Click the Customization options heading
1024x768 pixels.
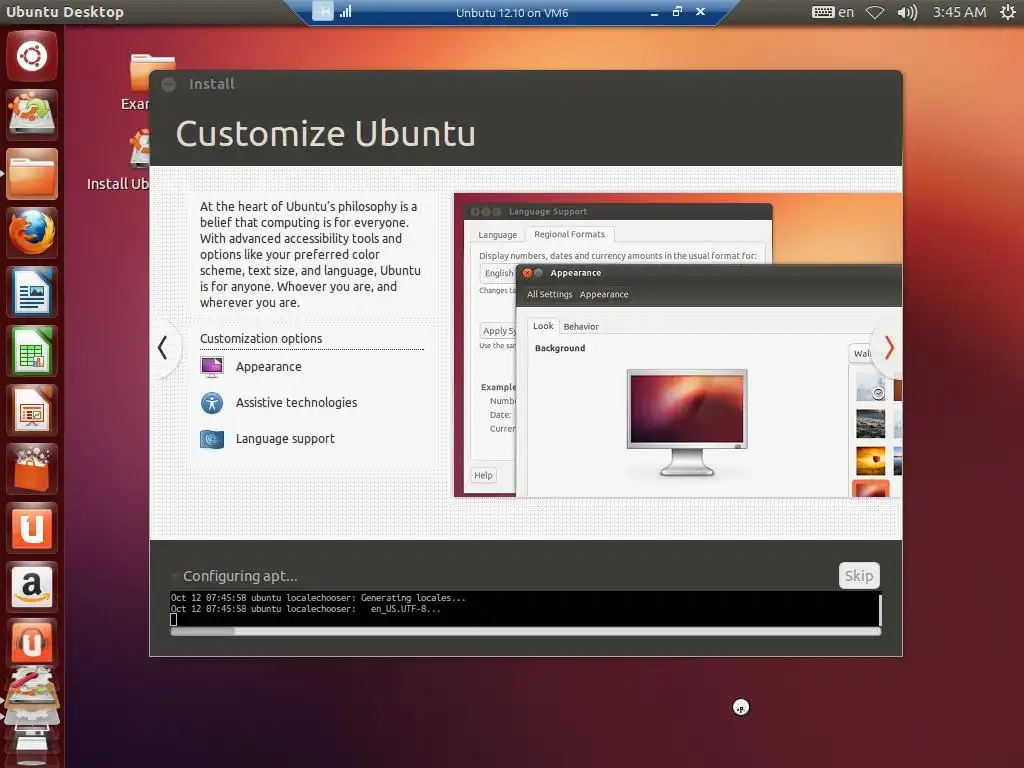(261, 338)
